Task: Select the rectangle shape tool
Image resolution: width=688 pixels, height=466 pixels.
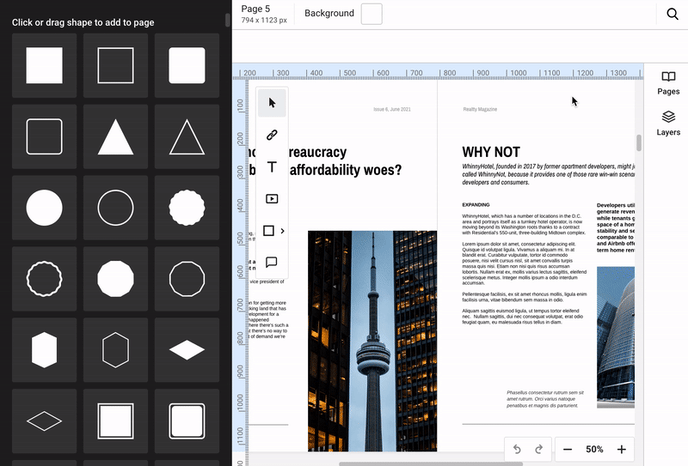Action: pos(269,231)
